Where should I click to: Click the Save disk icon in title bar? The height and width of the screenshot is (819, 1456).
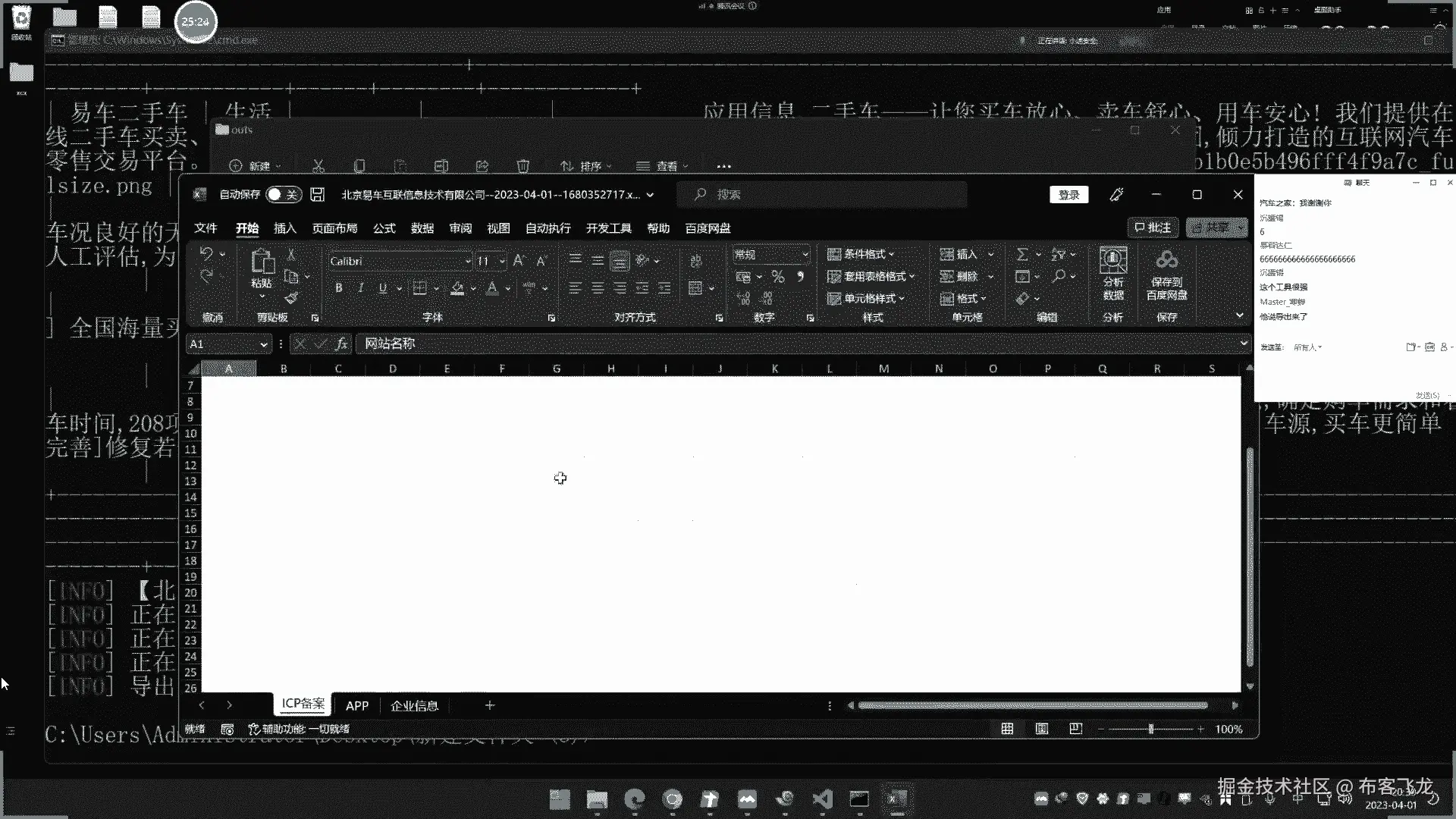[318, 195]
